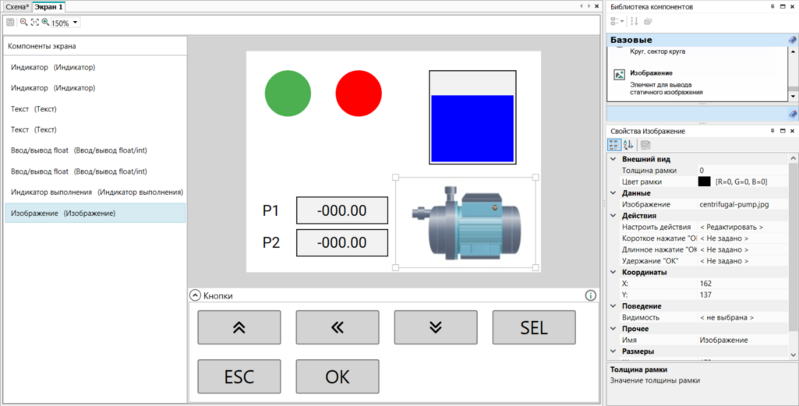Sort properties alphabetically
The height and width of the screenshot is (406, 799).
point(628,145)
